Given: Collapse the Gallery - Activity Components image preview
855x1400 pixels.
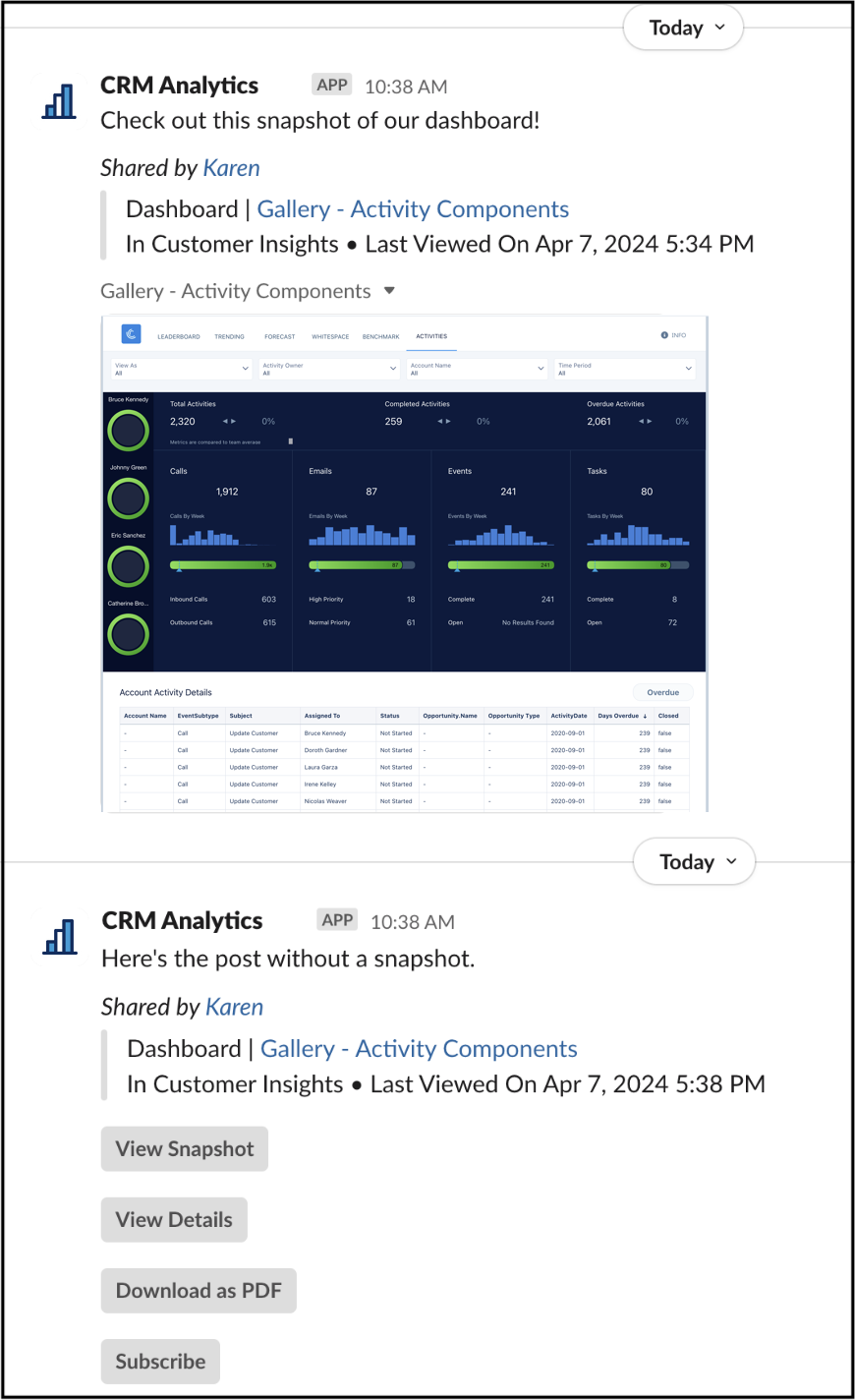Looking at the screenshot, I should (x=389, y=291).
